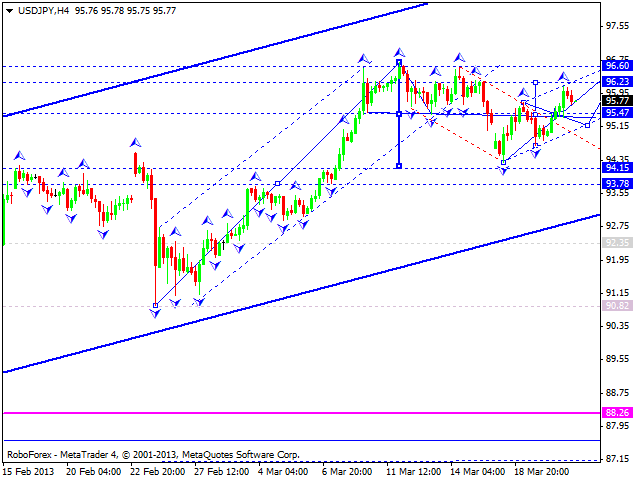This screenshot has width=640, height=480.
Task: Select the gray 90.82 price label
Action: 617,306
